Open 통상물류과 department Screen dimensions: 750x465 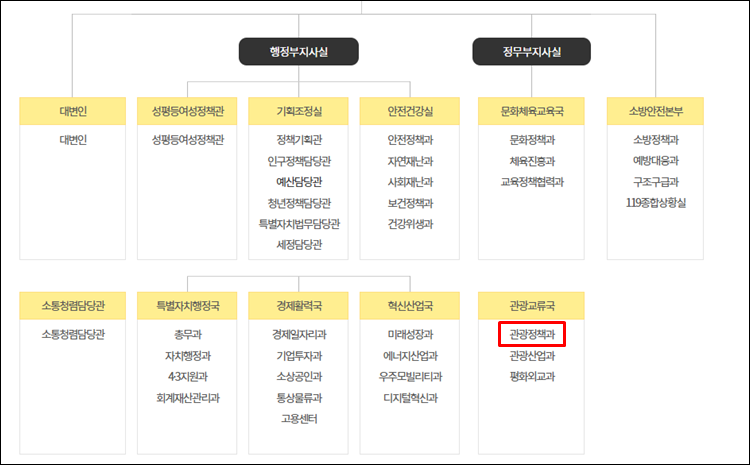point(299,398)
